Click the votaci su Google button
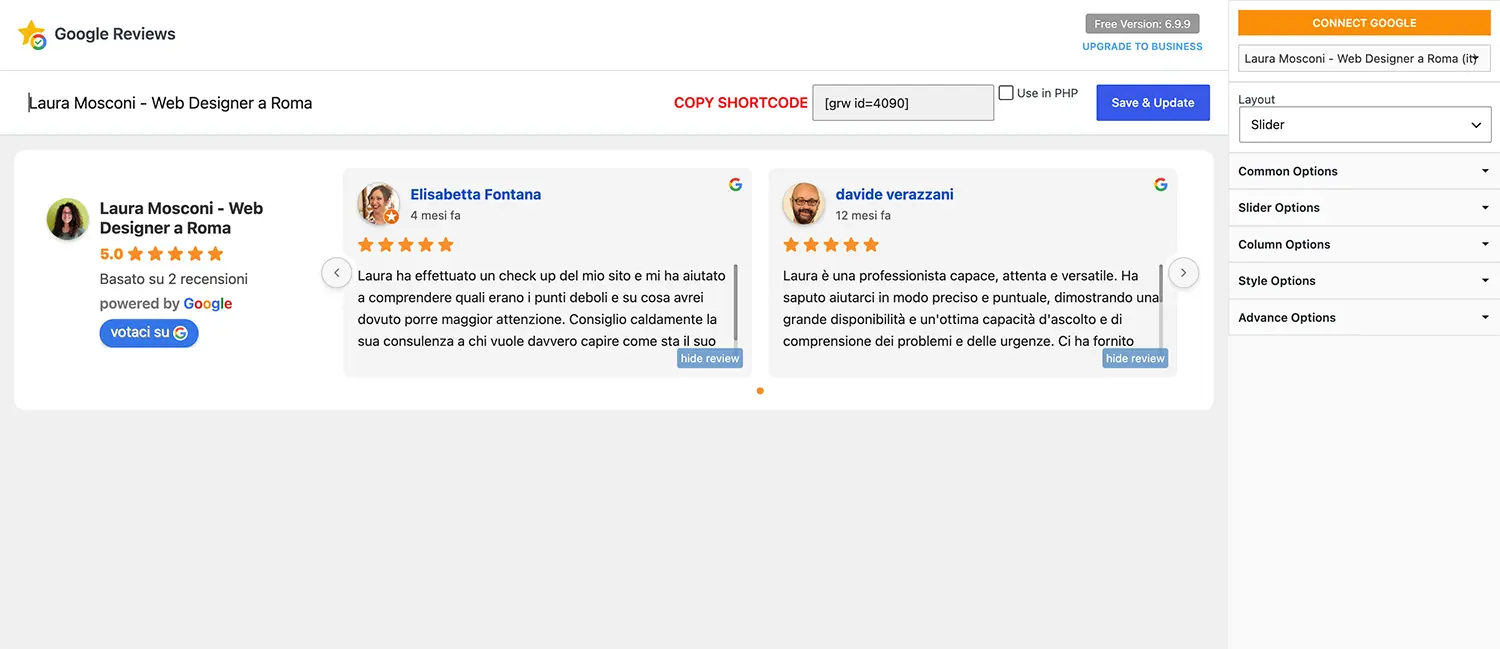1500x649 pixels. pyautogui.click(x=149, y=333)
